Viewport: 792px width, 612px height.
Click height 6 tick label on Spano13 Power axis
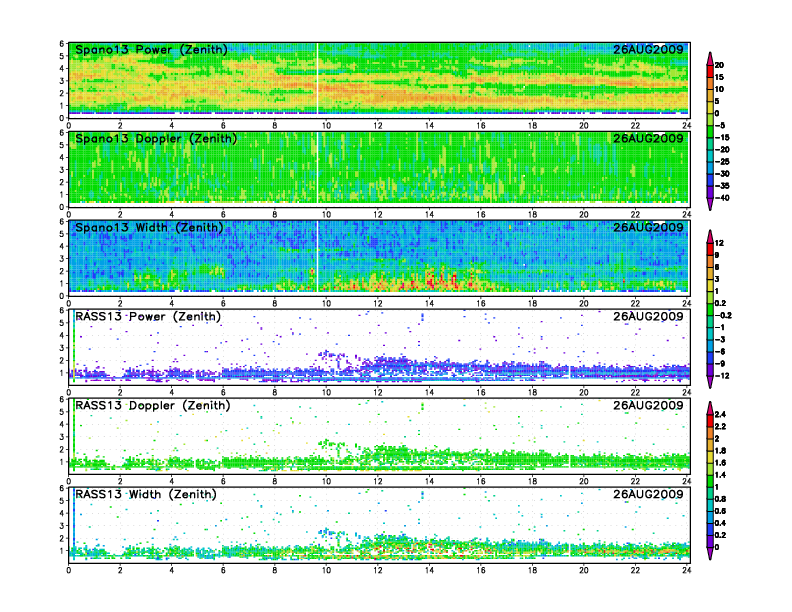tap(62, 44)
